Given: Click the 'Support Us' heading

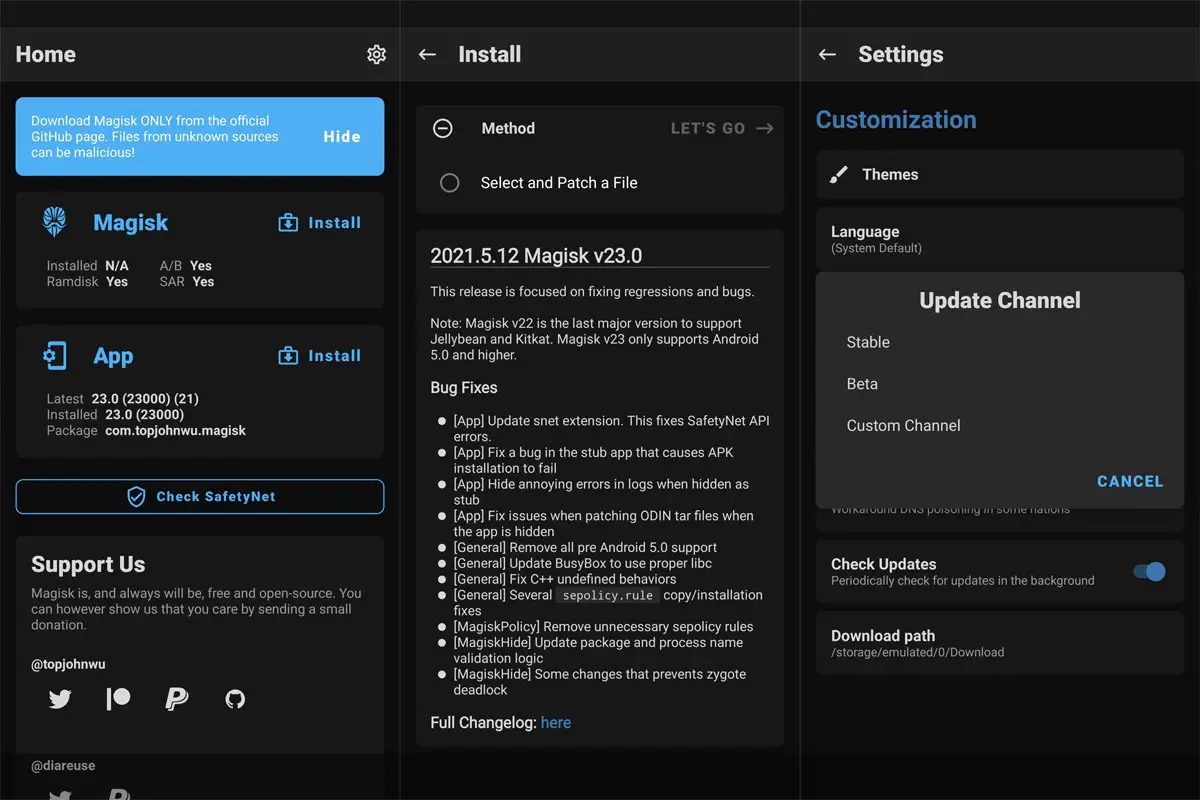Looking at the screenshot, I should pyautogui.click(x=88, y=565).
